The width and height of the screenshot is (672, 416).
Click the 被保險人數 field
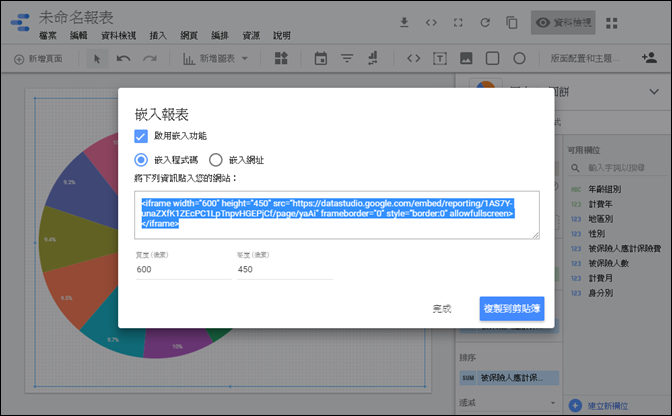pyautogui.click(x=608, y=263)
